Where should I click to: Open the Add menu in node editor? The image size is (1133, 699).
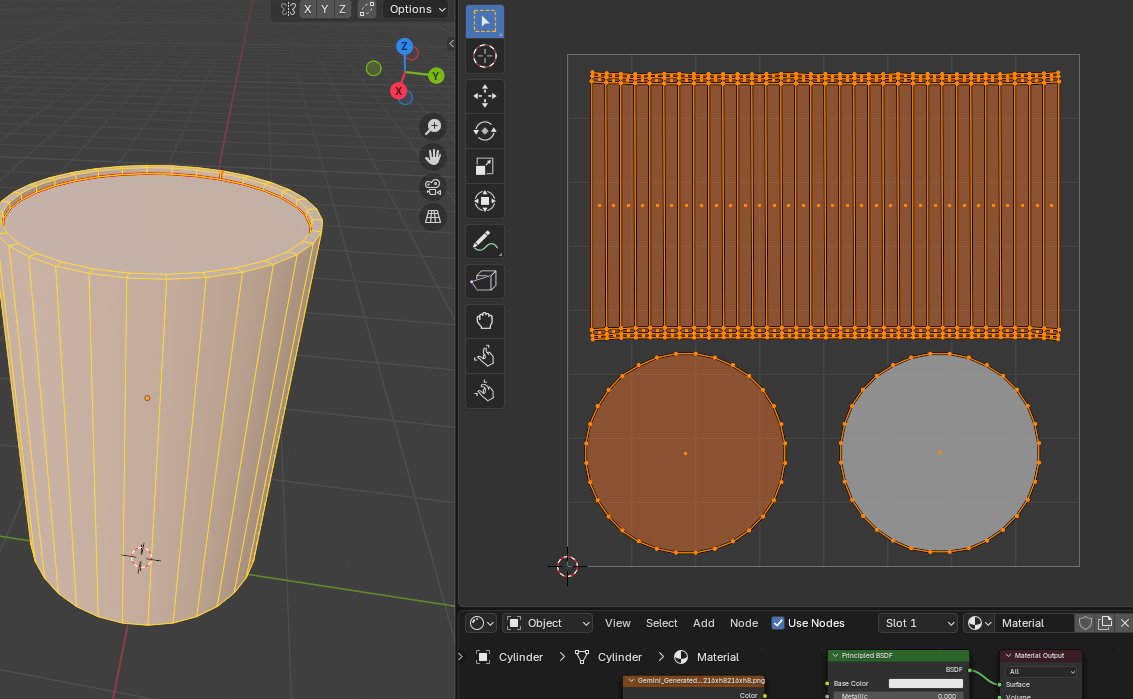[x=704, y=623]
